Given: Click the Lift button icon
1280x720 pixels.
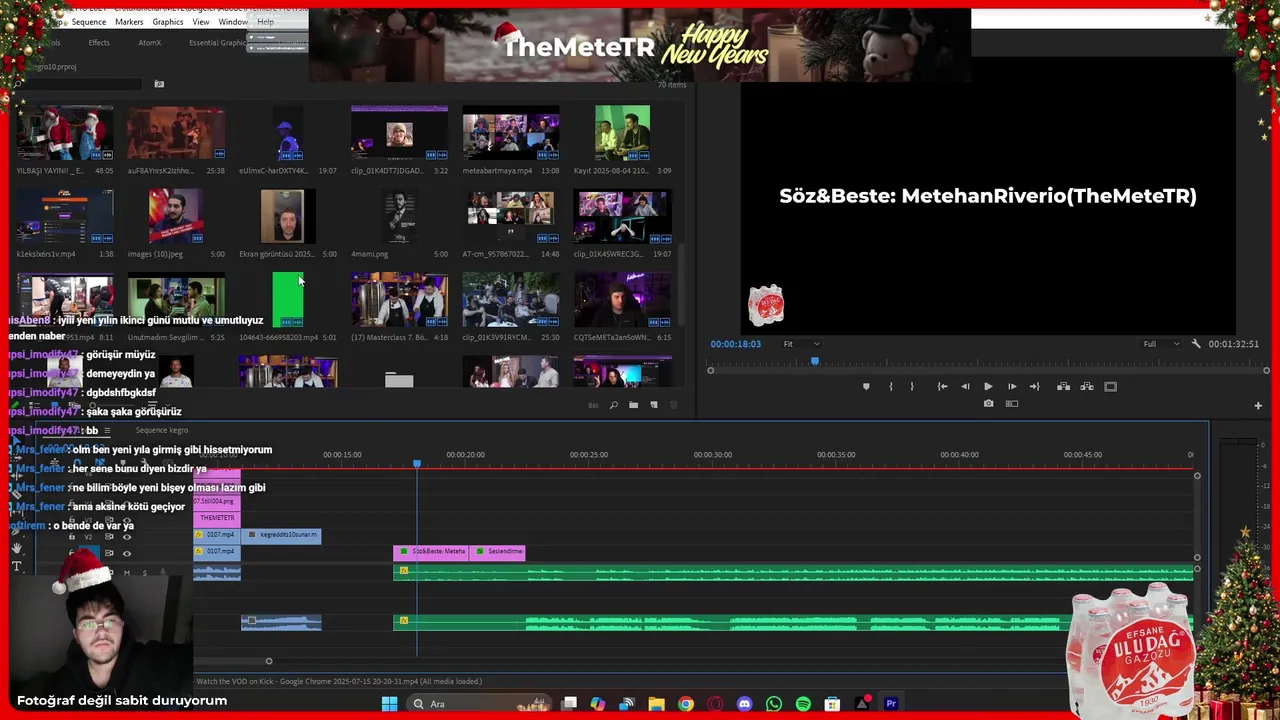Looking at the screenshot, I should (1063, 386).
